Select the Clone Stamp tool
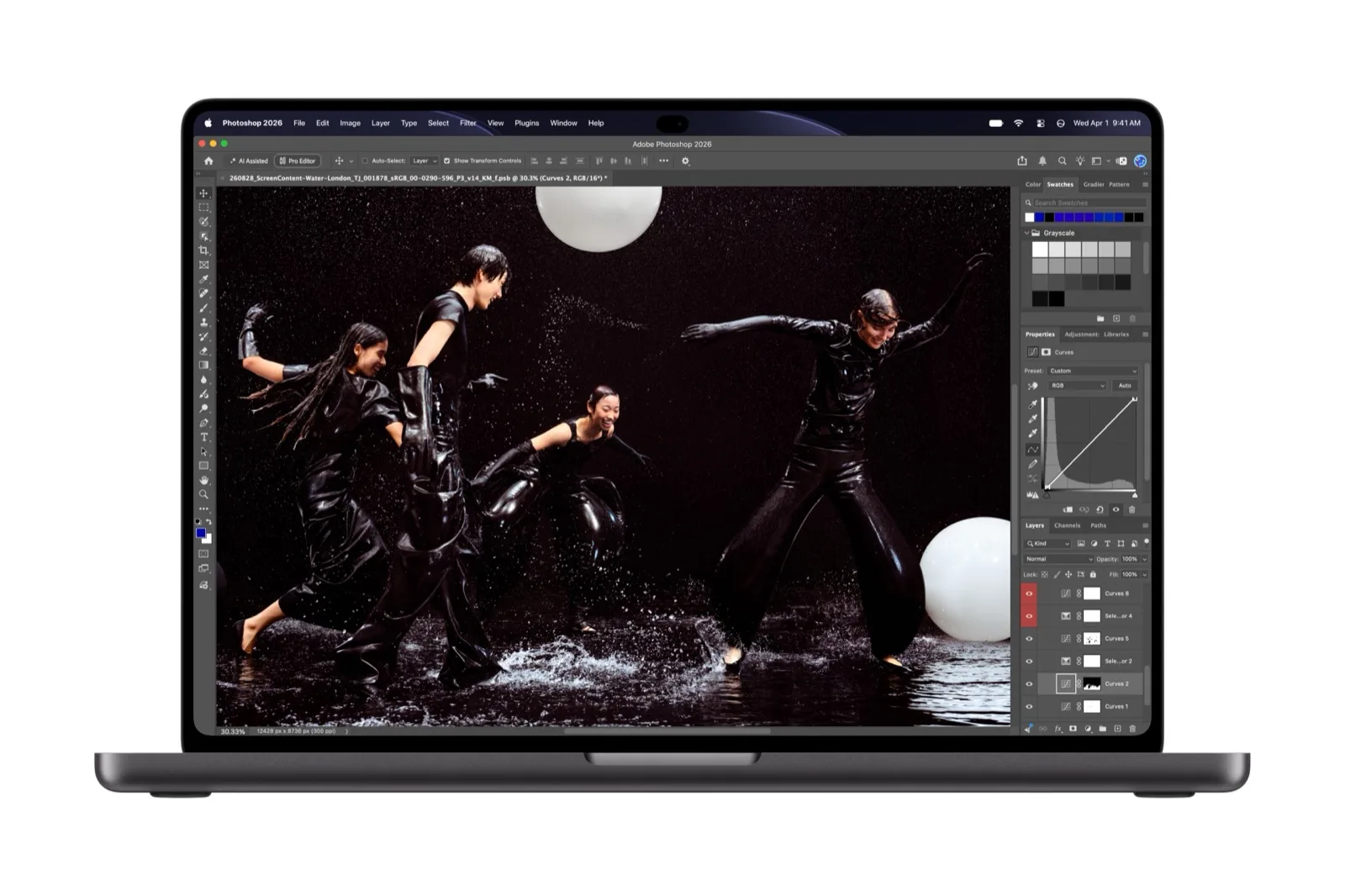Image resolution: width=1345 pixels, height=896 pixels. pyautogui.click(x=203, y=322)
